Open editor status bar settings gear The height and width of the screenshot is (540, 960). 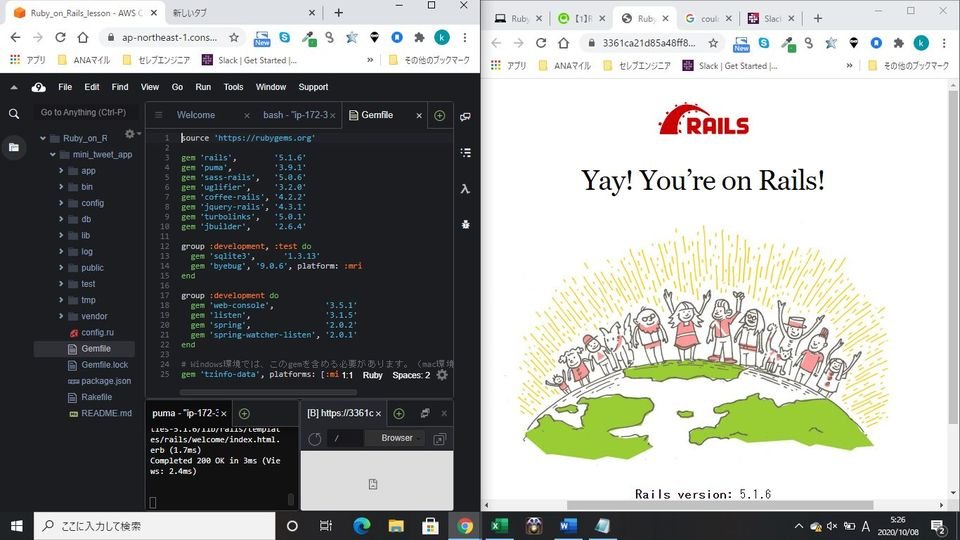click(442, 375)
